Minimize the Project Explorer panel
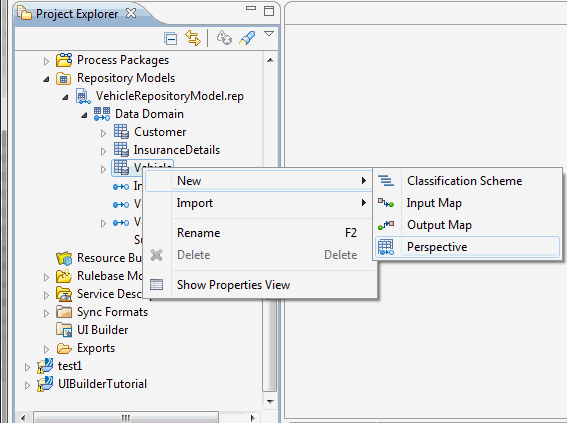Image resolution: width=567 pixels, height=423 pixels. 251,8
